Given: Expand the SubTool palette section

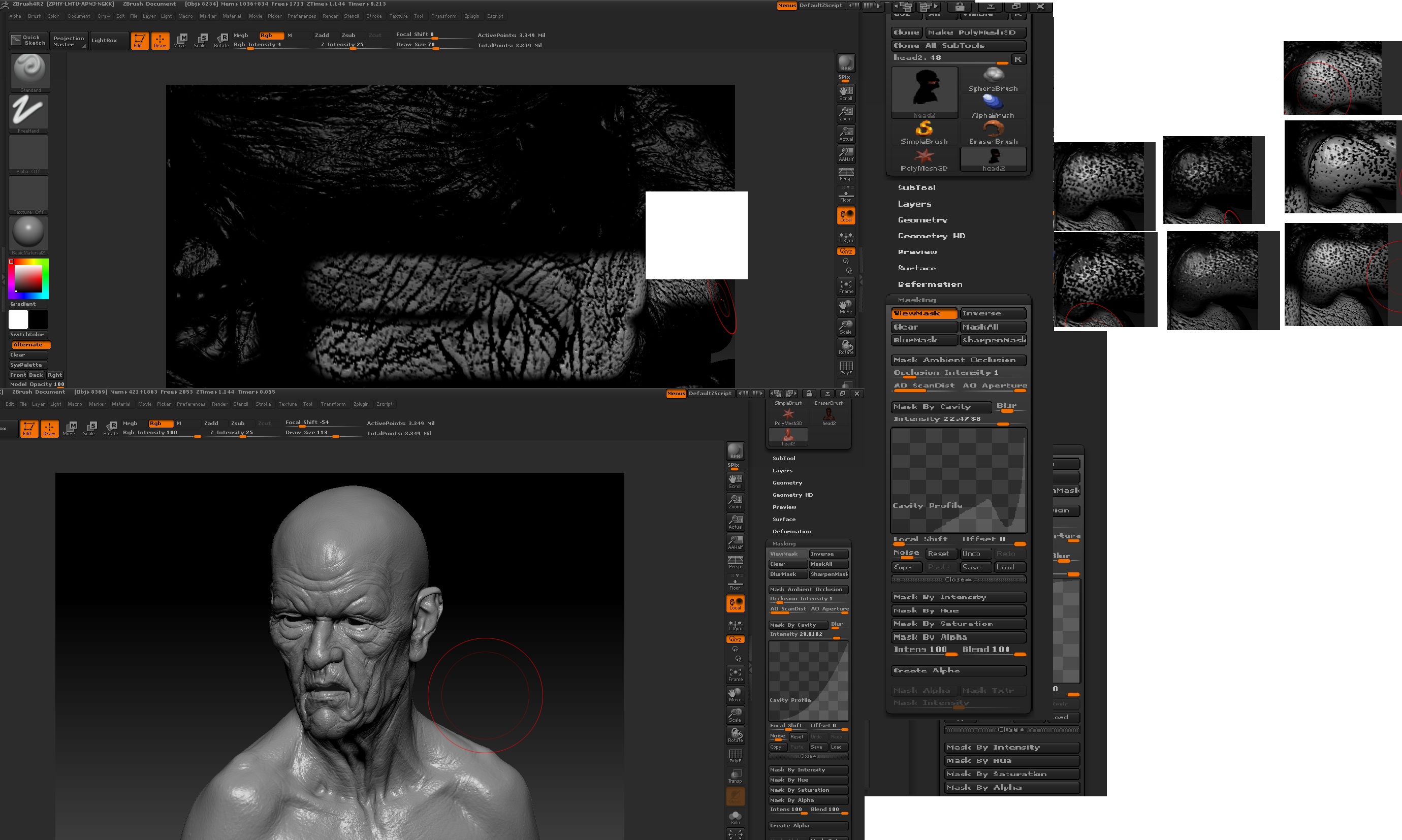Looking at the screenshot, I should [x=916, y=187].
